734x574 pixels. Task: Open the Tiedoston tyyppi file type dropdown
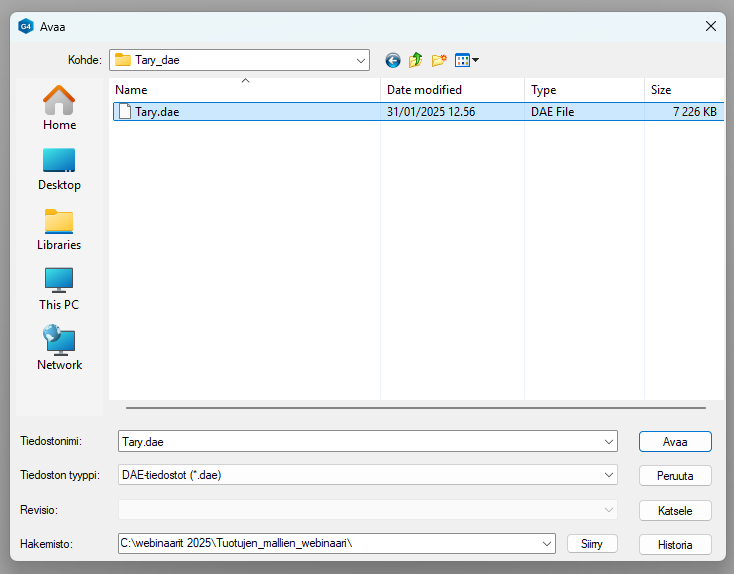click(x=609, y=475)
